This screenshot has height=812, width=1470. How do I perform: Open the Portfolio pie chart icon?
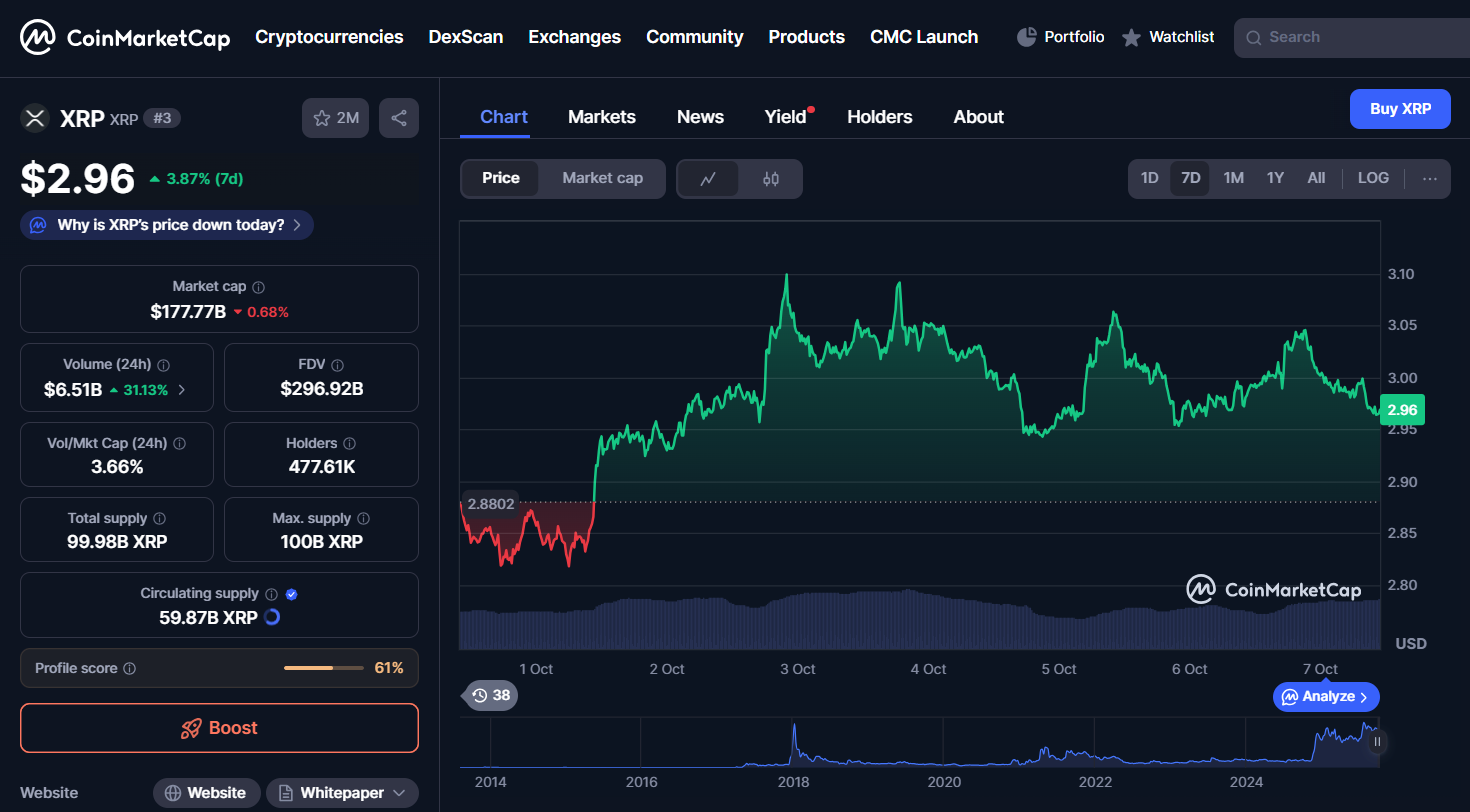pos(1026,37)
